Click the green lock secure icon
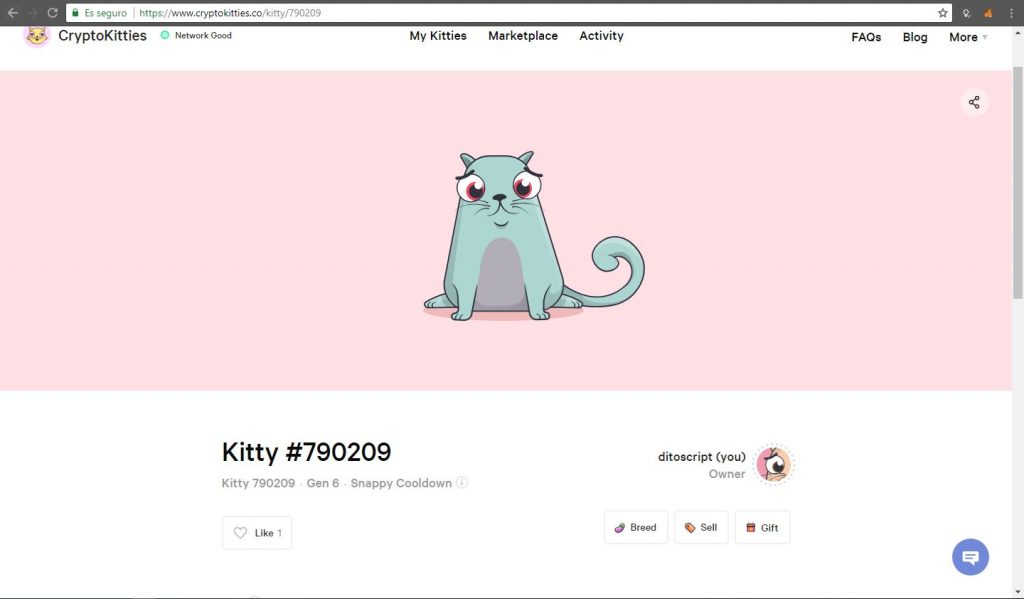Screen dimensions: 1024x599 click(75, 12)
